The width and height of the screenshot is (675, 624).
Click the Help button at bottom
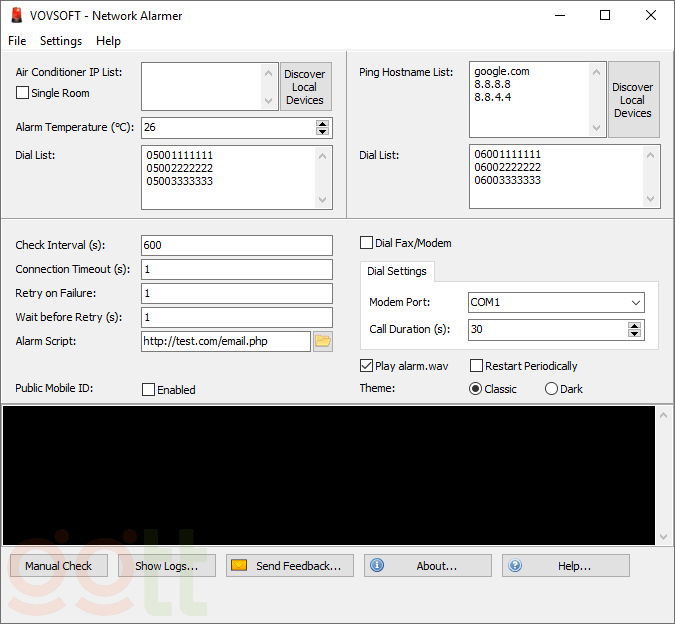tap(566, 565)
